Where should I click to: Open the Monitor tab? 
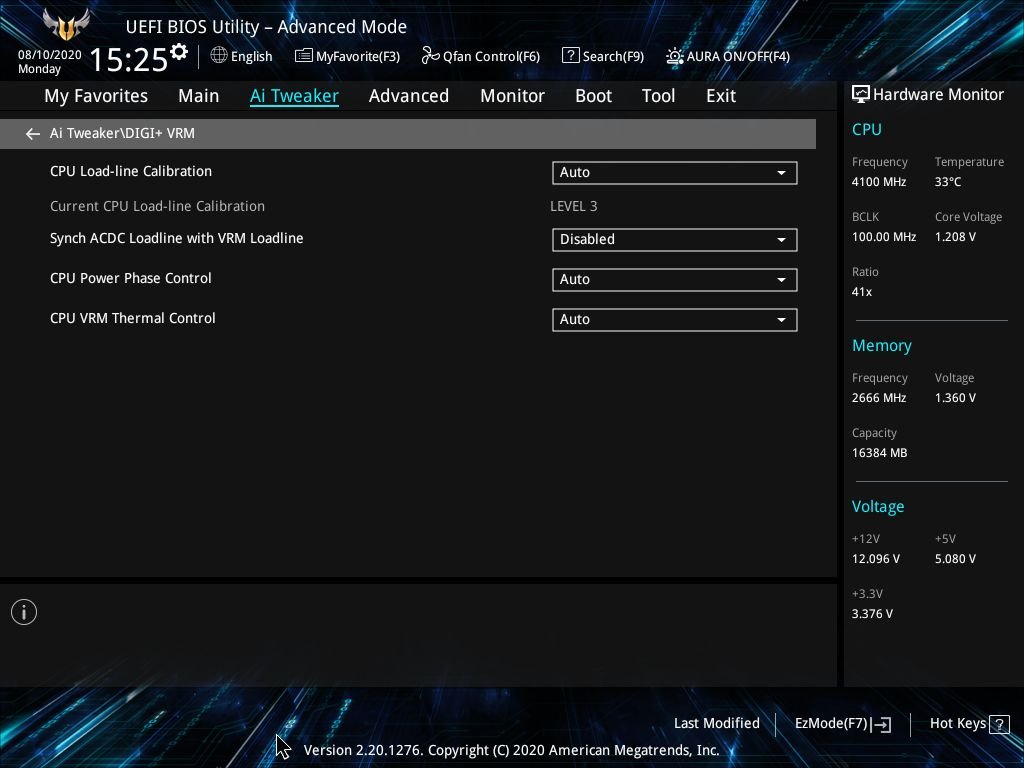pos(513,96)
